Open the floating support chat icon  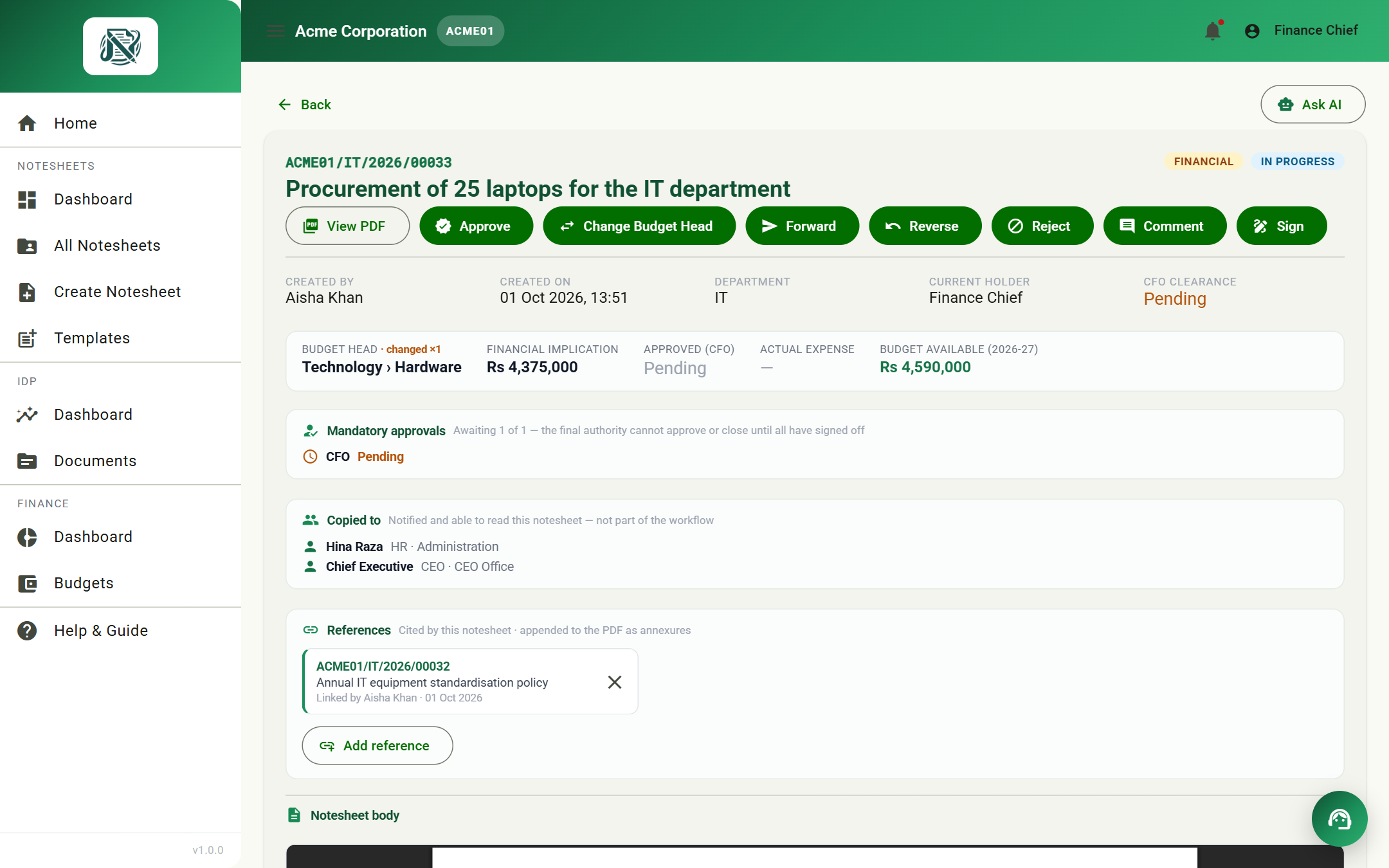pyautogui.click(x=1339, y=818)
